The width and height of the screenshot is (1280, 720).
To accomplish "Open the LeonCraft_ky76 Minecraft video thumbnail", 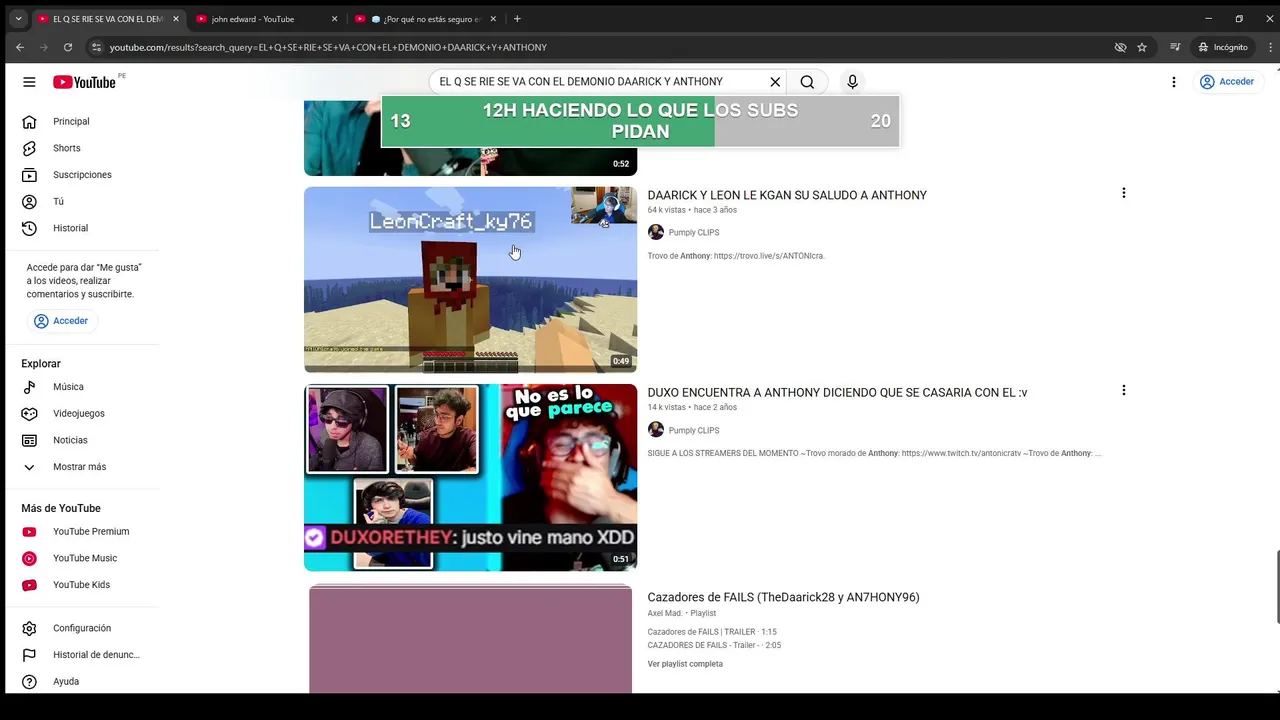I will [x=470, y=280].
